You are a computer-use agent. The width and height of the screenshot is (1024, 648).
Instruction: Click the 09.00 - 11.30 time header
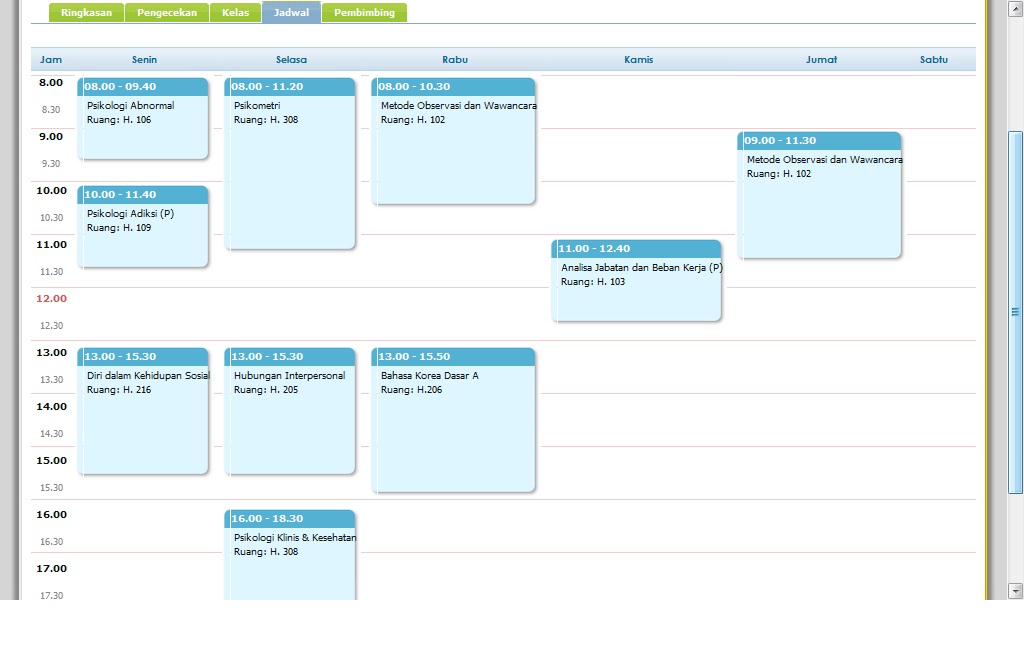coord(820,140)
